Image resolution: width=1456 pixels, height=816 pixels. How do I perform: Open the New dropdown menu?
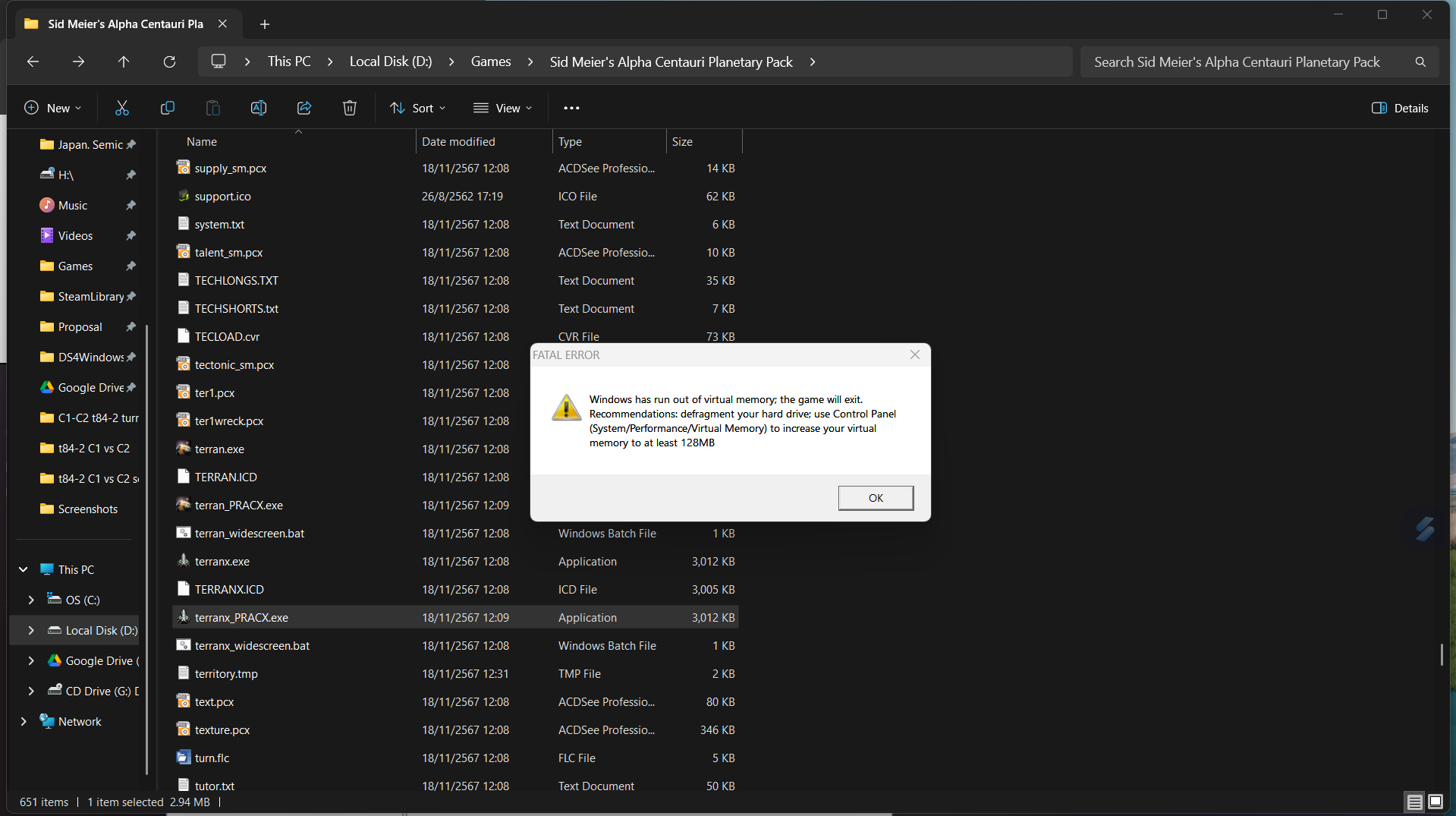click(53, 108)
